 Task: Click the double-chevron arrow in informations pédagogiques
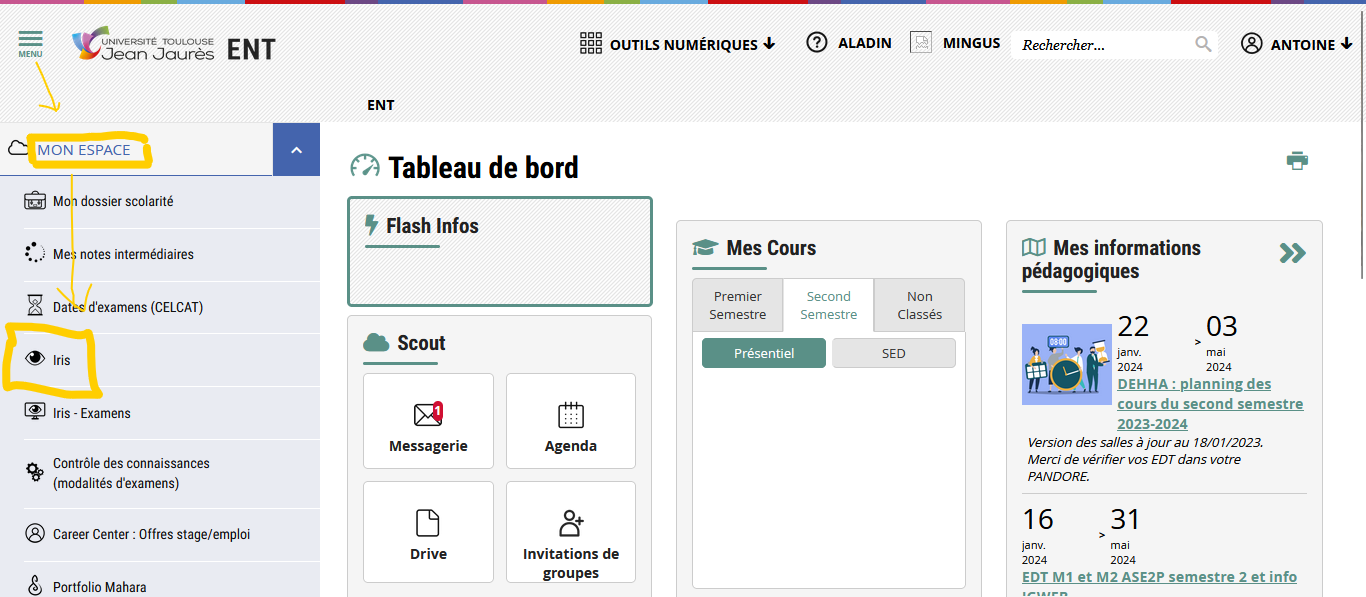1293,253
